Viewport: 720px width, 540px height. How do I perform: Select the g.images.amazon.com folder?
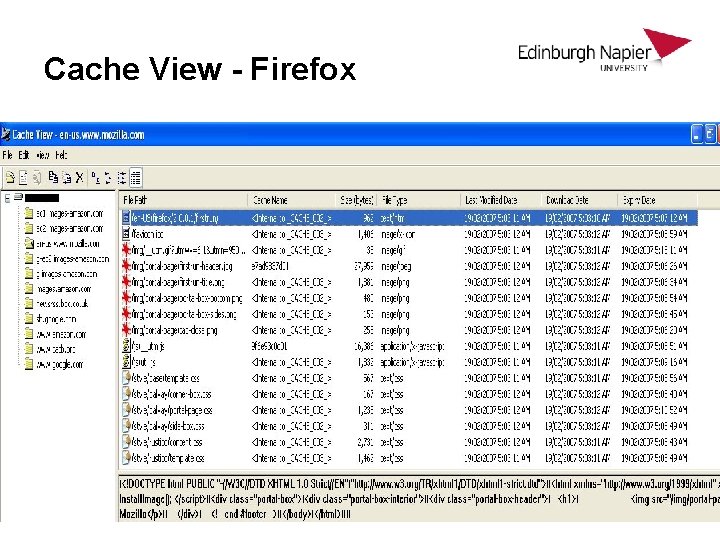[61, 274]
